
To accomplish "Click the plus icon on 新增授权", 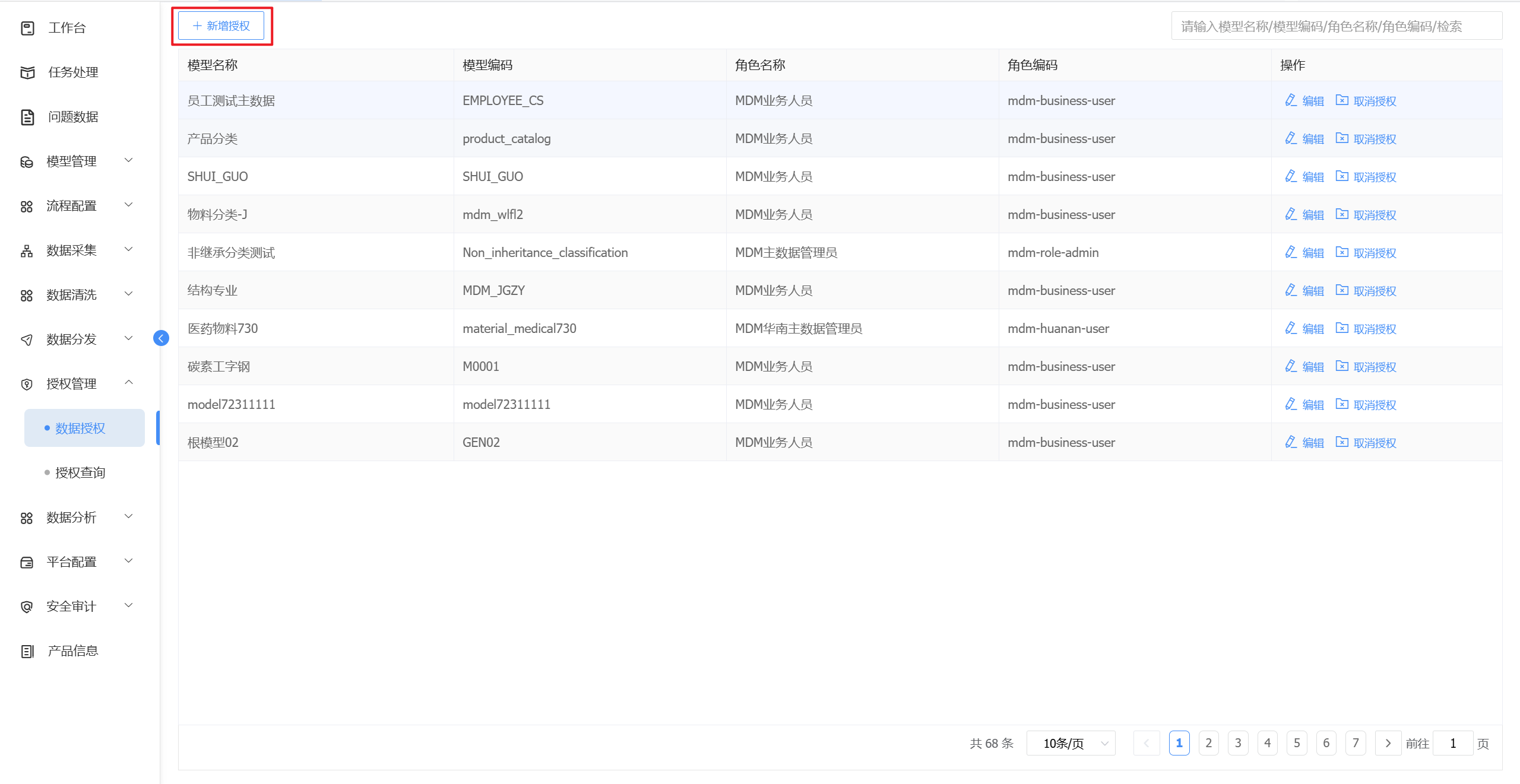I will point(197,26).
